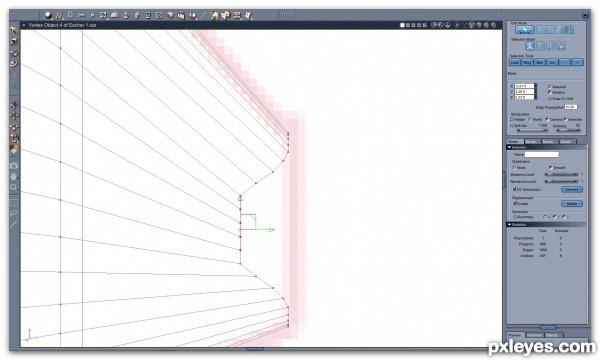Click the selection Name input field
This screenshot has width=600, height=360.
coord(541,155)
